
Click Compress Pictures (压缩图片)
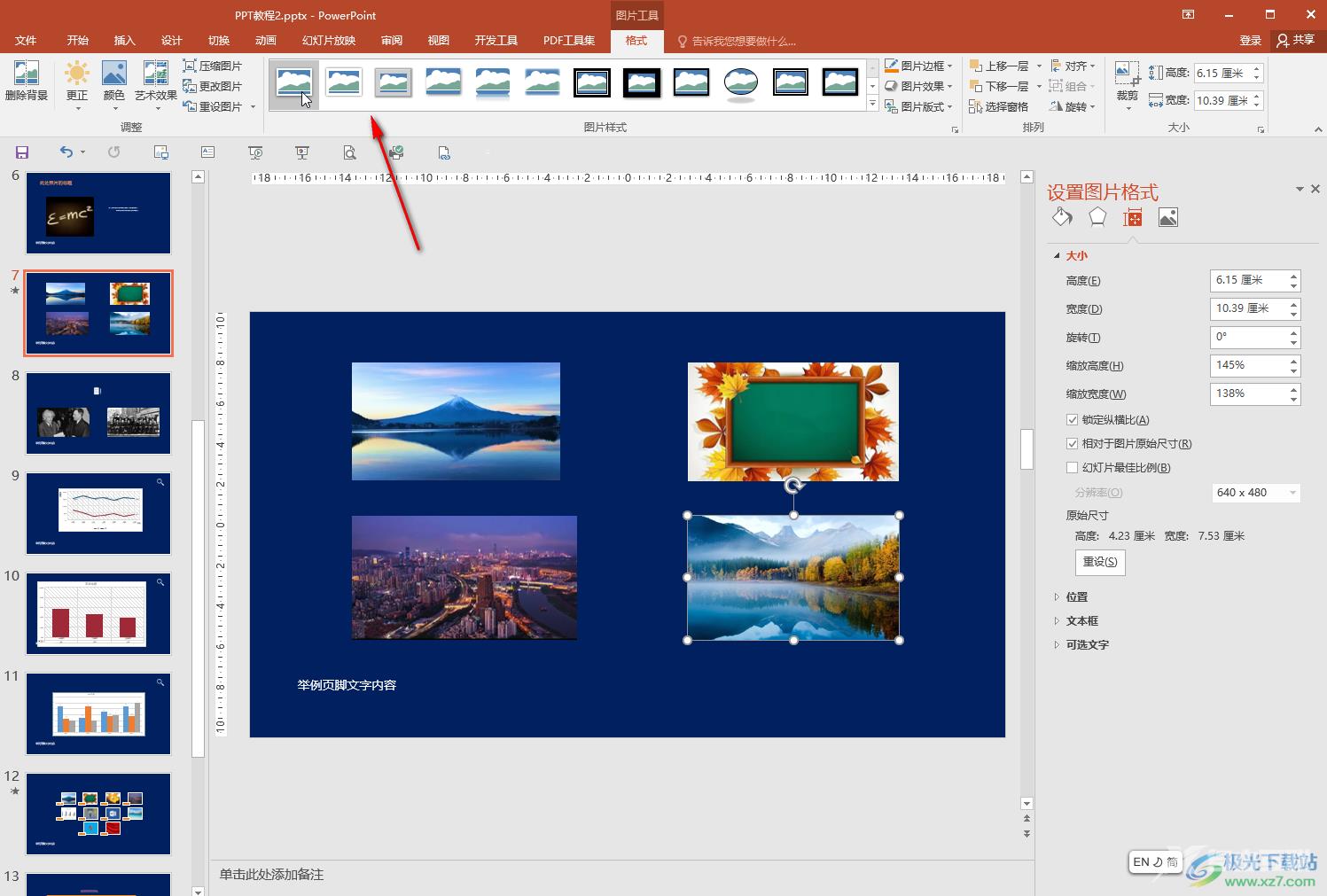[212, 66]
